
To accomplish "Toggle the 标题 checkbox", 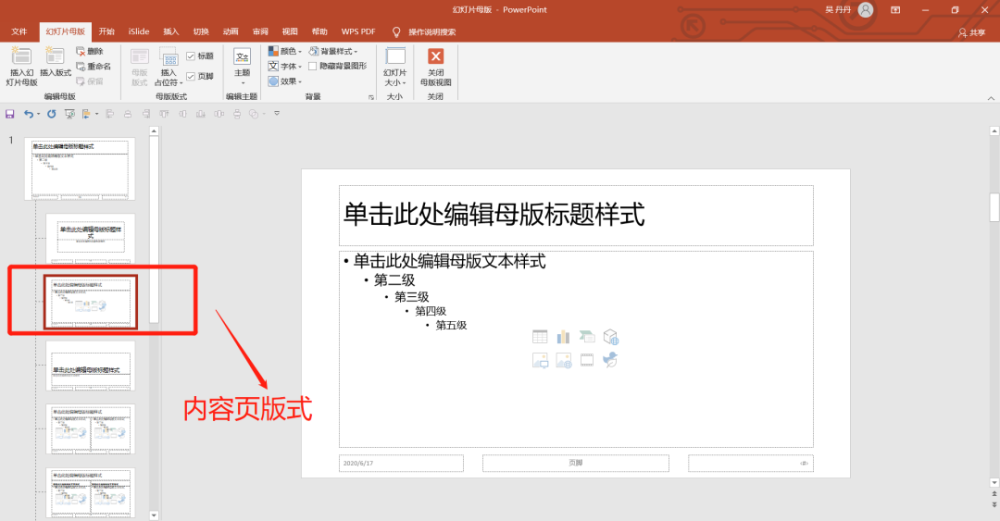I will coord(191,56).
